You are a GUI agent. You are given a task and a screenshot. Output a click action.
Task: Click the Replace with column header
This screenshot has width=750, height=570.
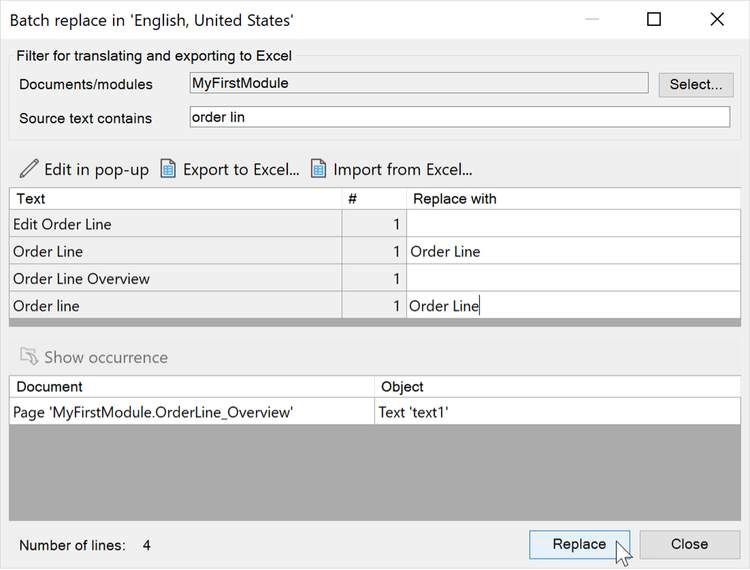coord(572,199)
